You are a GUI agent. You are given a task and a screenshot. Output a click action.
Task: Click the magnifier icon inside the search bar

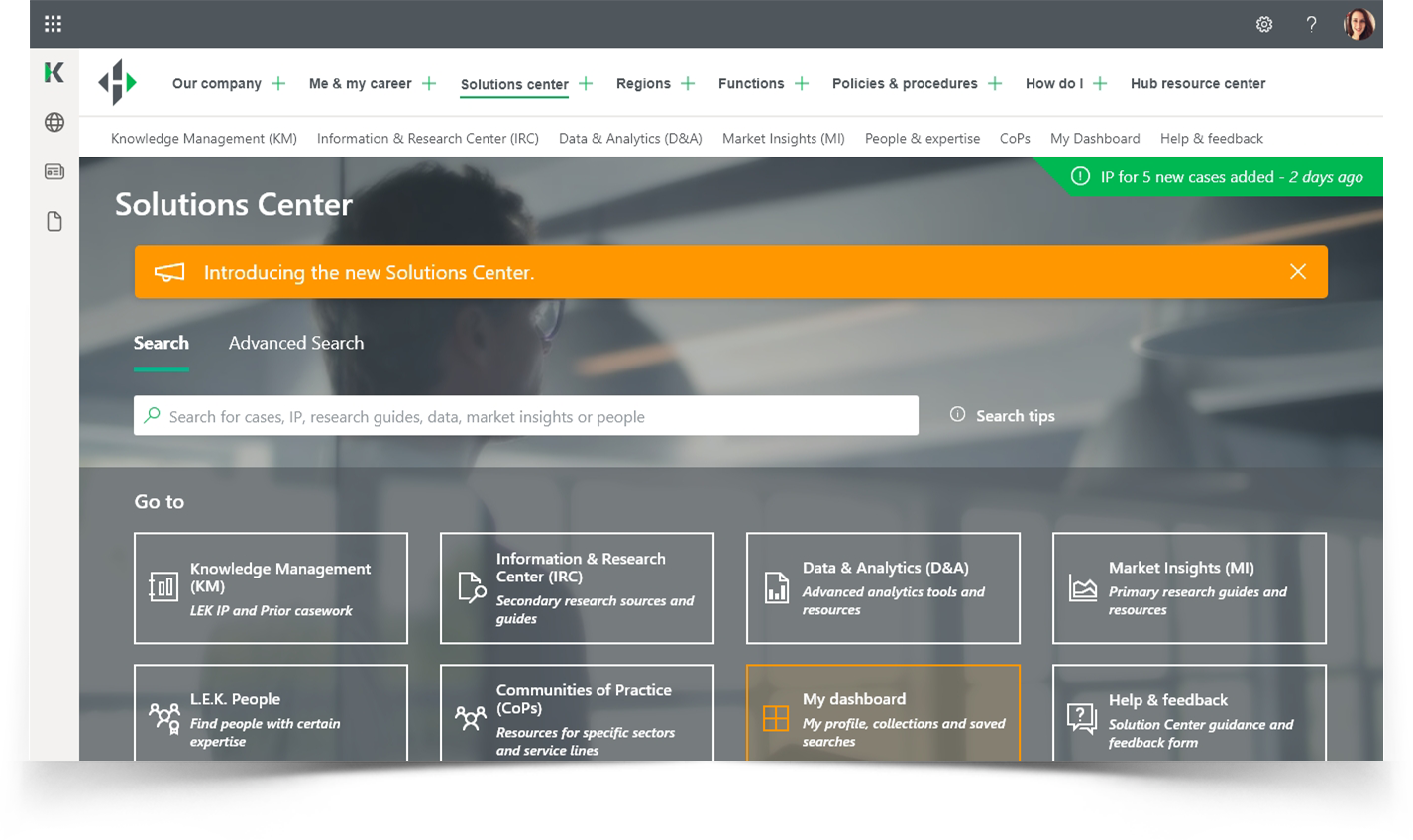[152, 415]
